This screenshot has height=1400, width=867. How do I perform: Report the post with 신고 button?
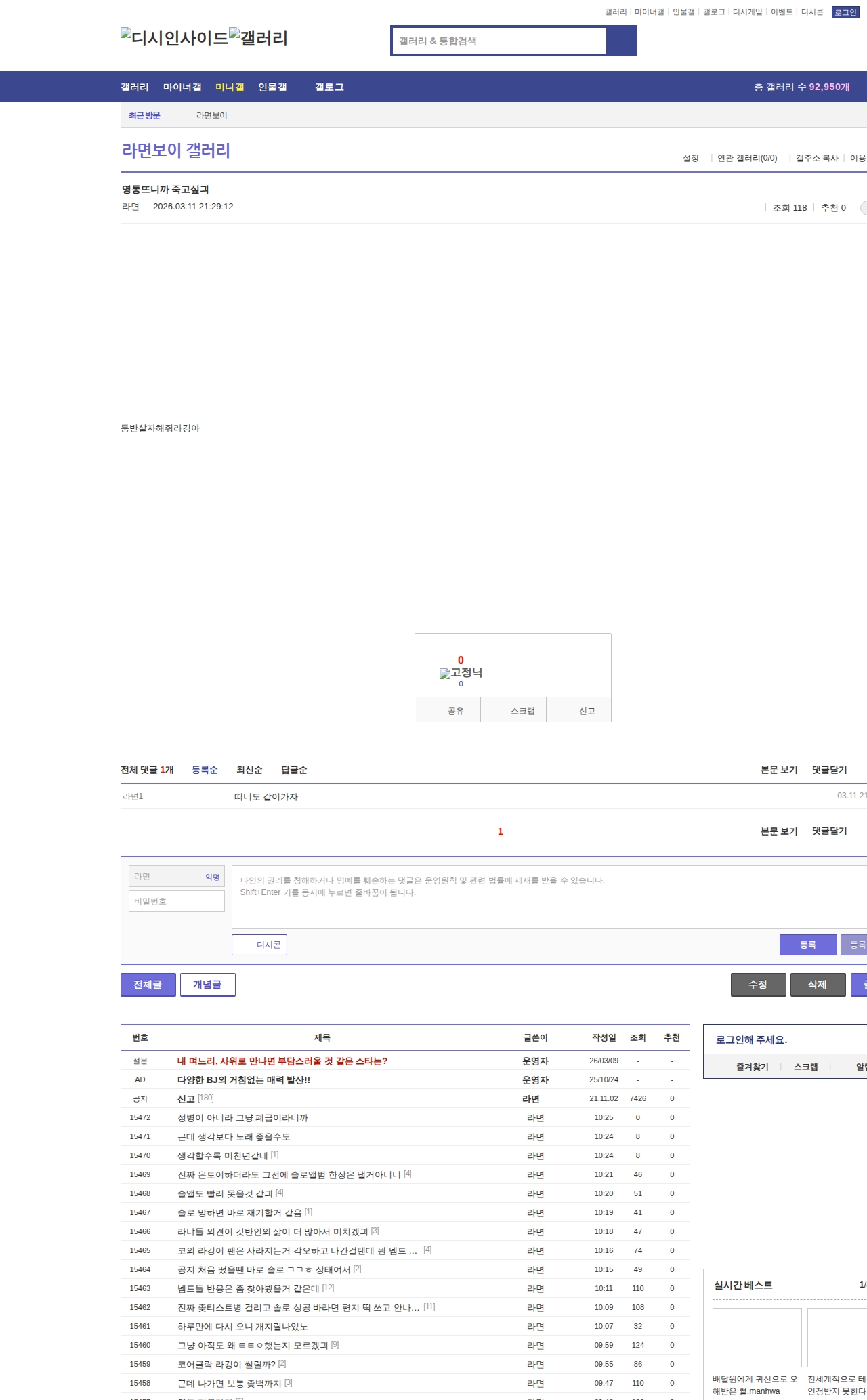pyautogui.click(x=587, y=711)
